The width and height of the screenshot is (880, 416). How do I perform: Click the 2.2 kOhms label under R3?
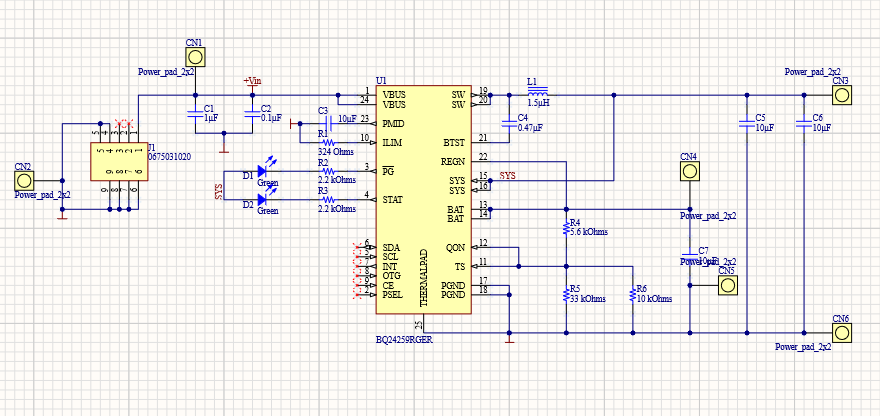(x=337, y=208)
